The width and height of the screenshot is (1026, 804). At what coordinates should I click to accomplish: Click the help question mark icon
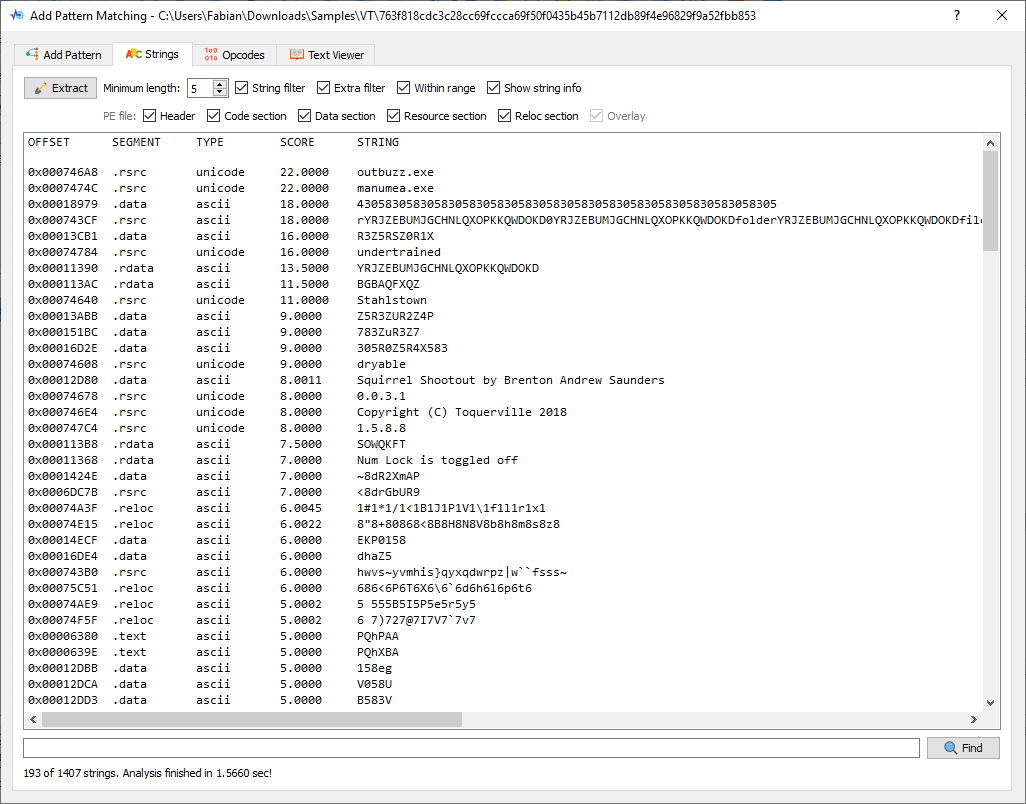957,16
